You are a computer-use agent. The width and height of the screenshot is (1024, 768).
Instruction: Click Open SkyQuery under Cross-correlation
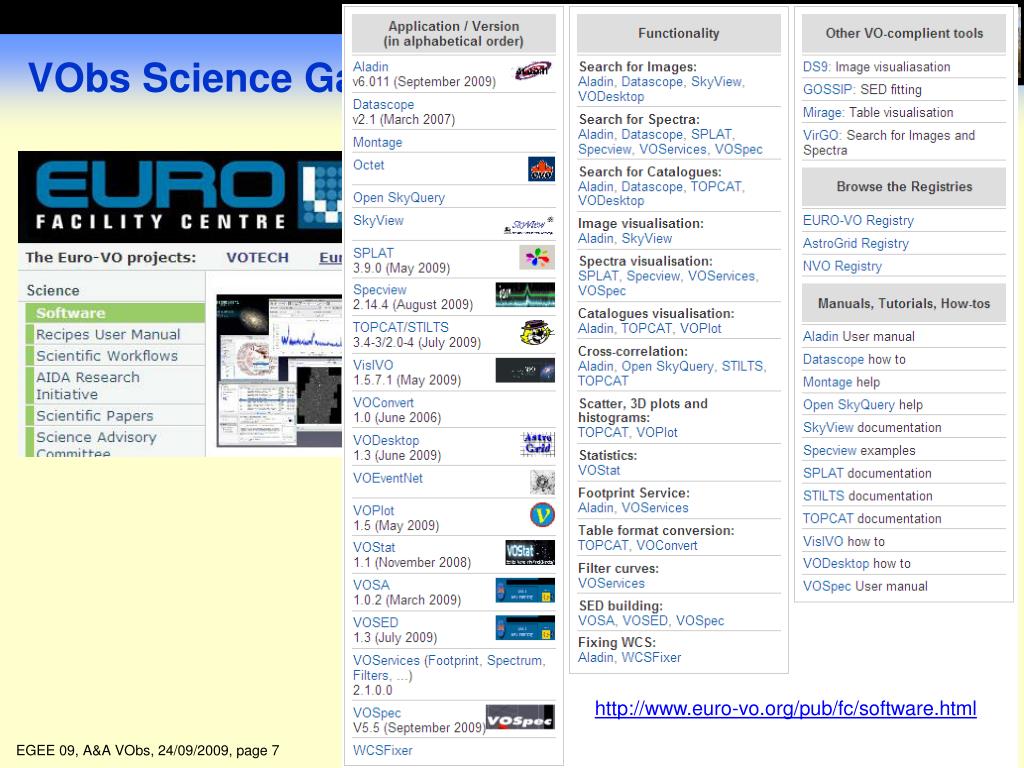point(667,366)
